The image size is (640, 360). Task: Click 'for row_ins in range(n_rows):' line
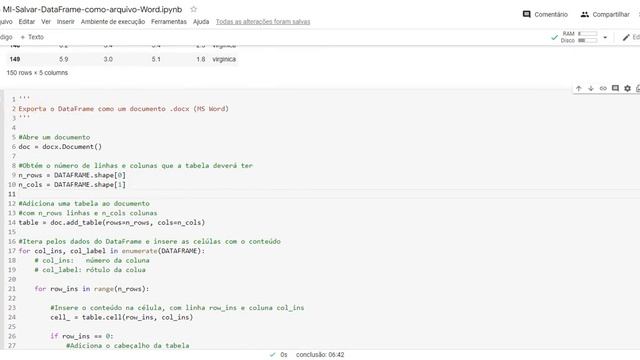pyautogui.click(x=92, y=289)
